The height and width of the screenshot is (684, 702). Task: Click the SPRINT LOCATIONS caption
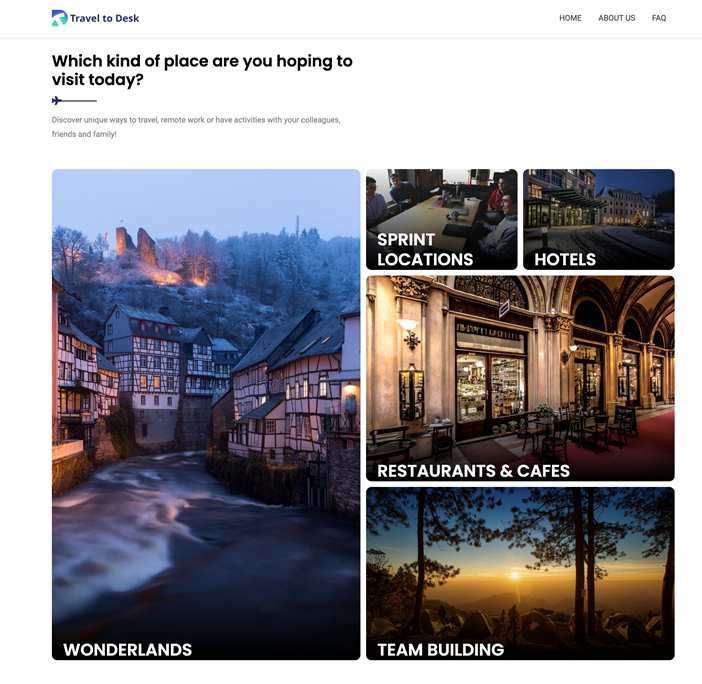[425, 249]
